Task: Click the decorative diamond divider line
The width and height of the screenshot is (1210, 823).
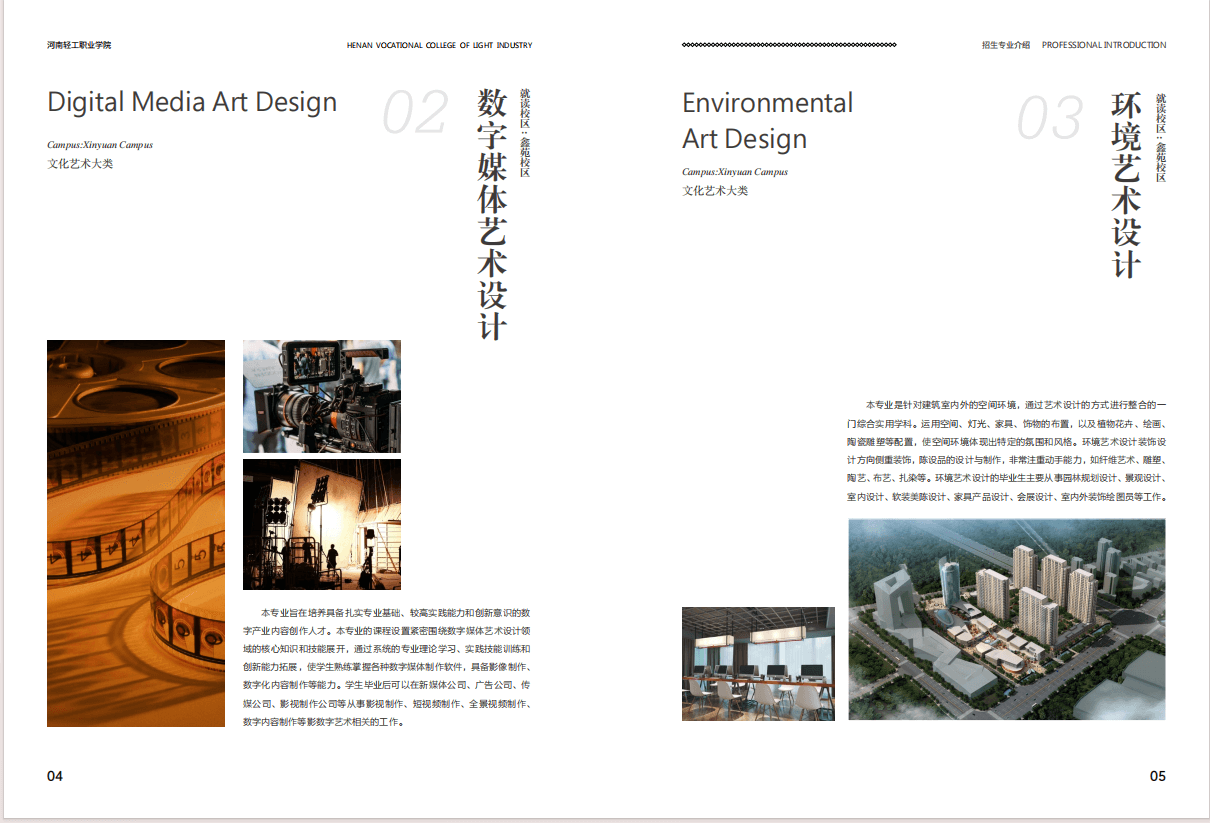Action: coord(788,45)
